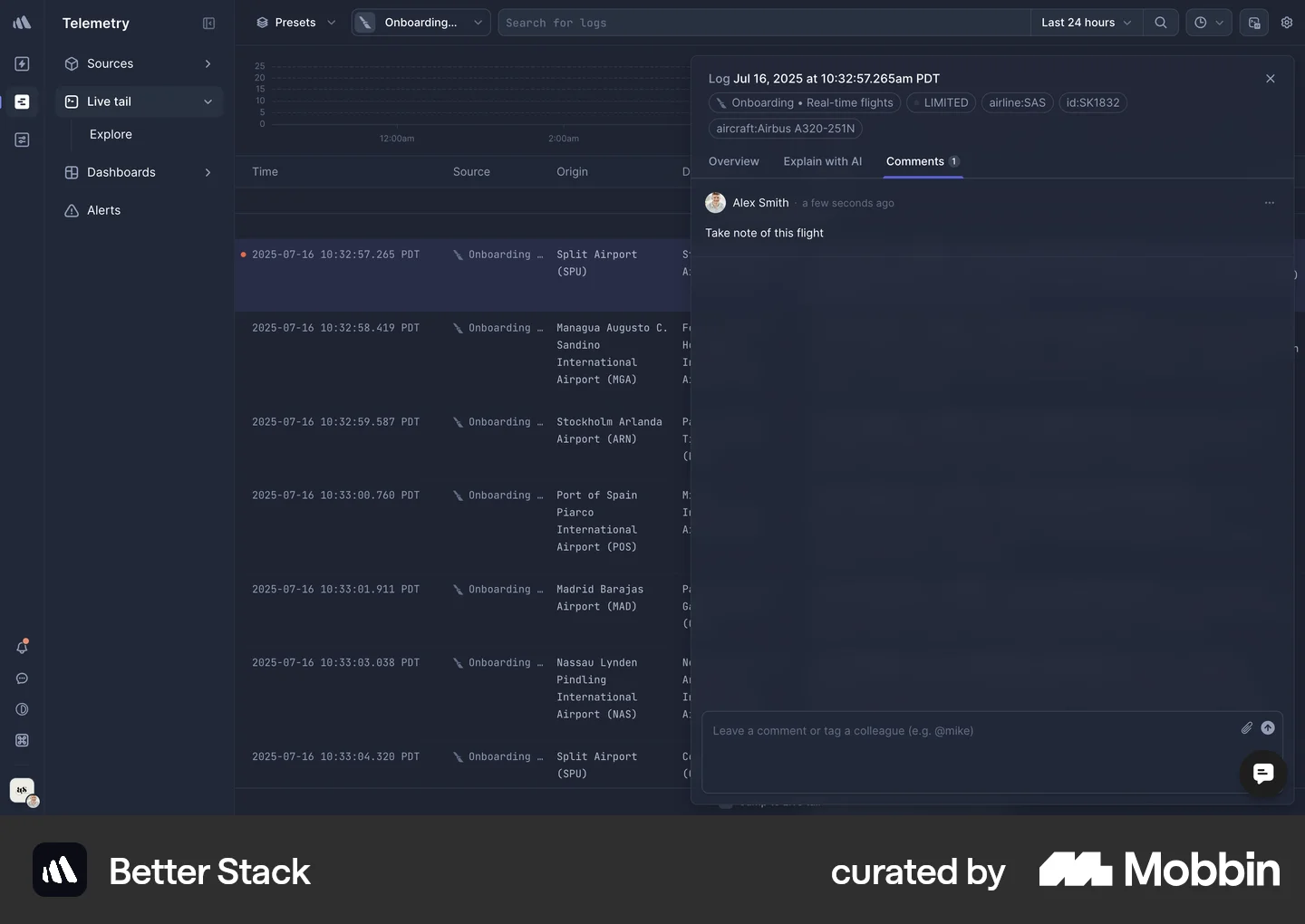Switch to the Explain with AI tab
1305x924 pixels.
[x=822, y=161]
